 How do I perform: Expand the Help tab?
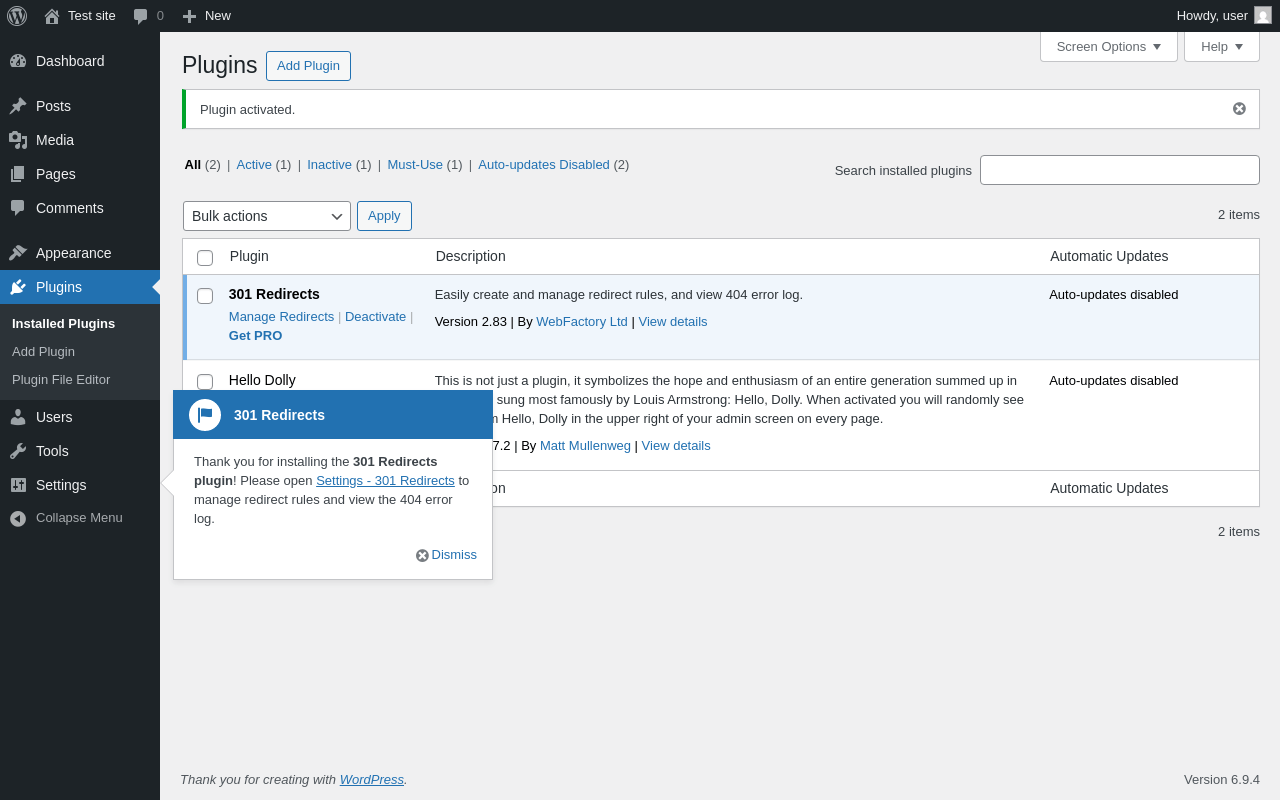(x=1222, y=46)
